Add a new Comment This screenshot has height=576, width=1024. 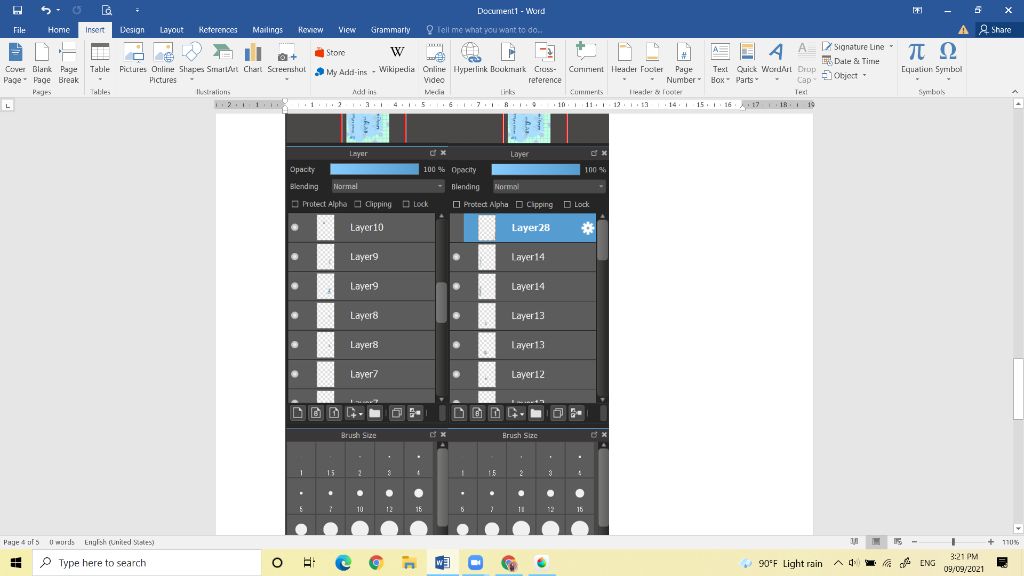(586, 57)
